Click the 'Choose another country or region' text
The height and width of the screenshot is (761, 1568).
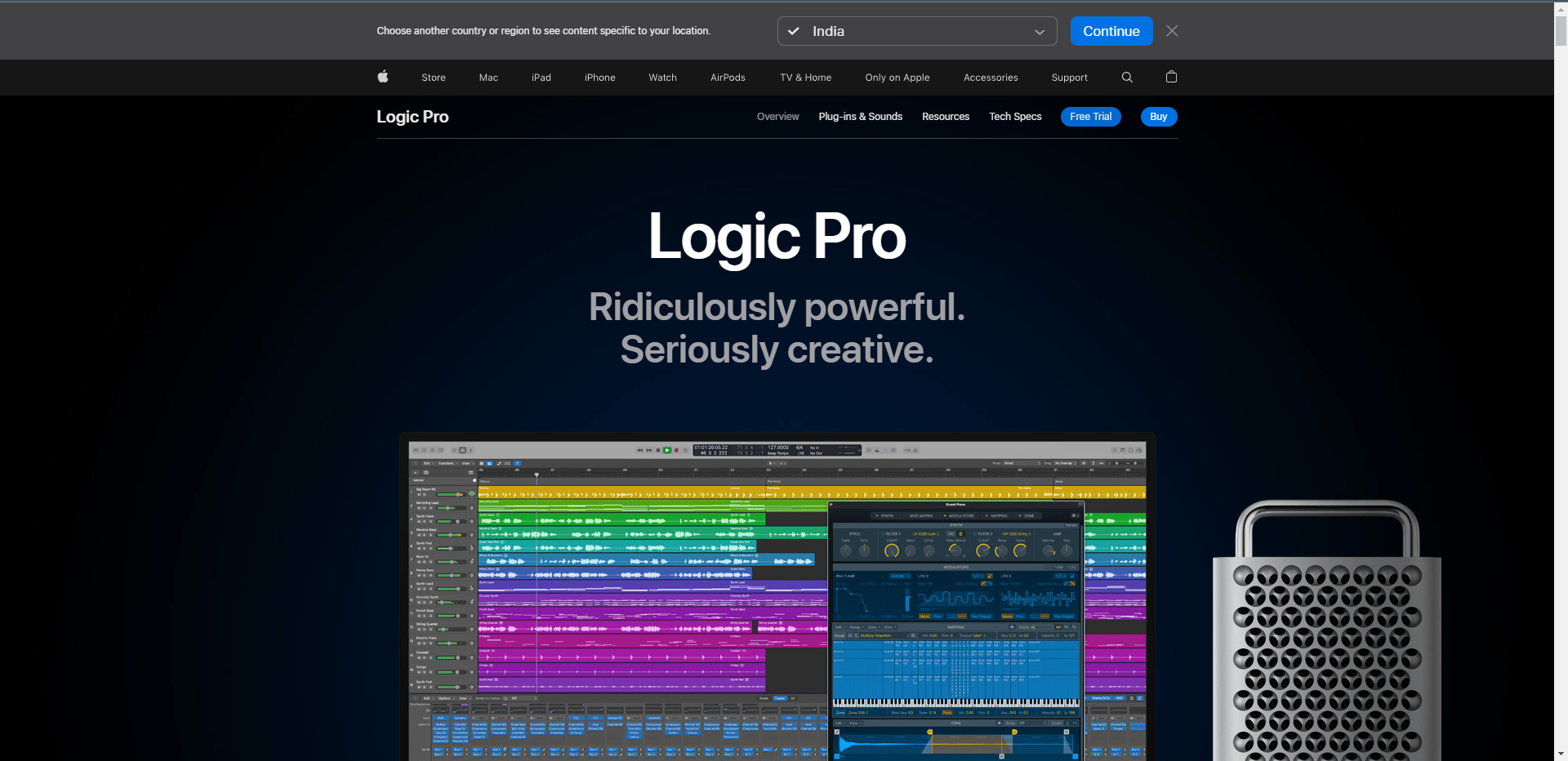click(x=544, y=31)
